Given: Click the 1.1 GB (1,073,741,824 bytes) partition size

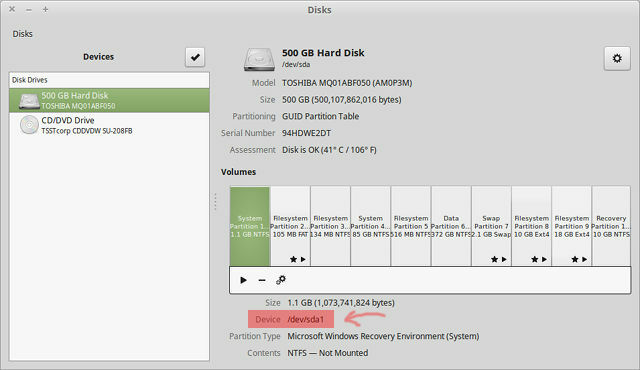Looking at the screenshot, I should (x=341, y=303).
